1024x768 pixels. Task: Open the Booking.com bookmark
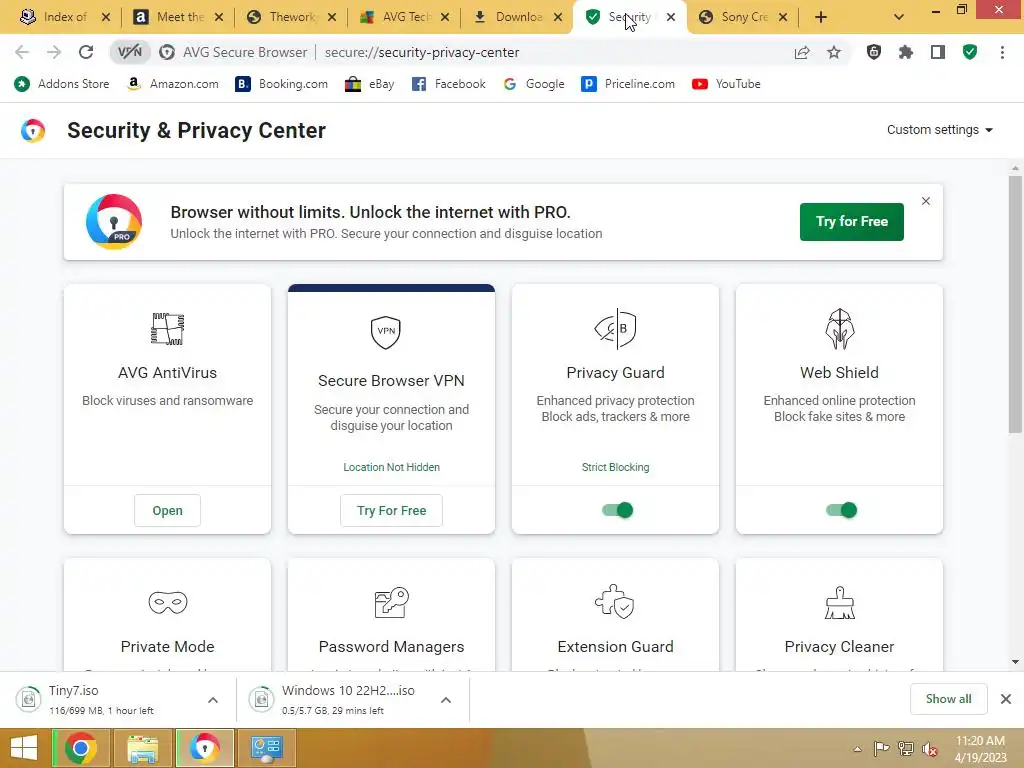(x=281, y=84)
